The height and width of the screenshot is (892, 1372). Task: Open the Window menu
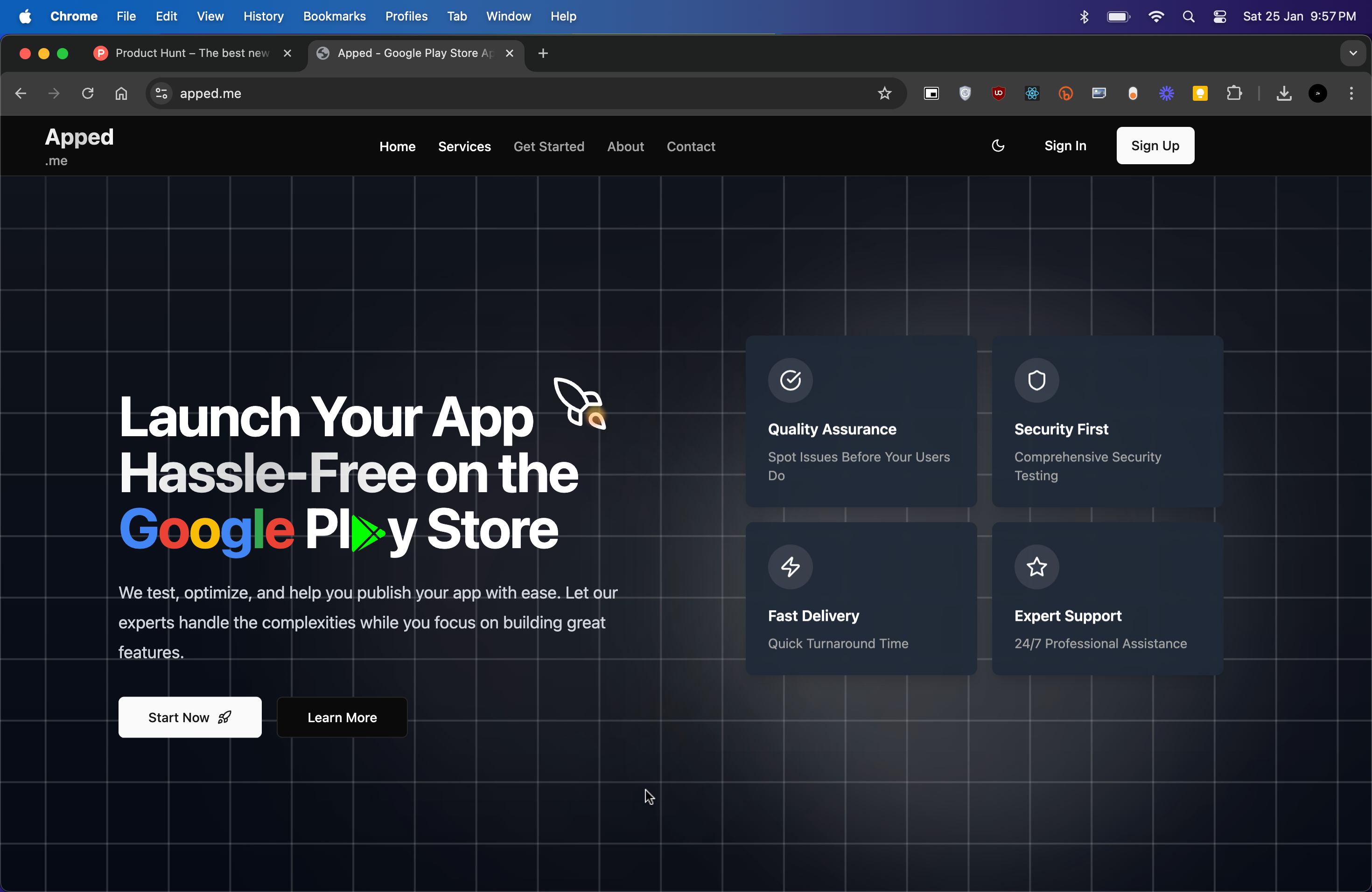pyautogui.click(x=508, y=16)
